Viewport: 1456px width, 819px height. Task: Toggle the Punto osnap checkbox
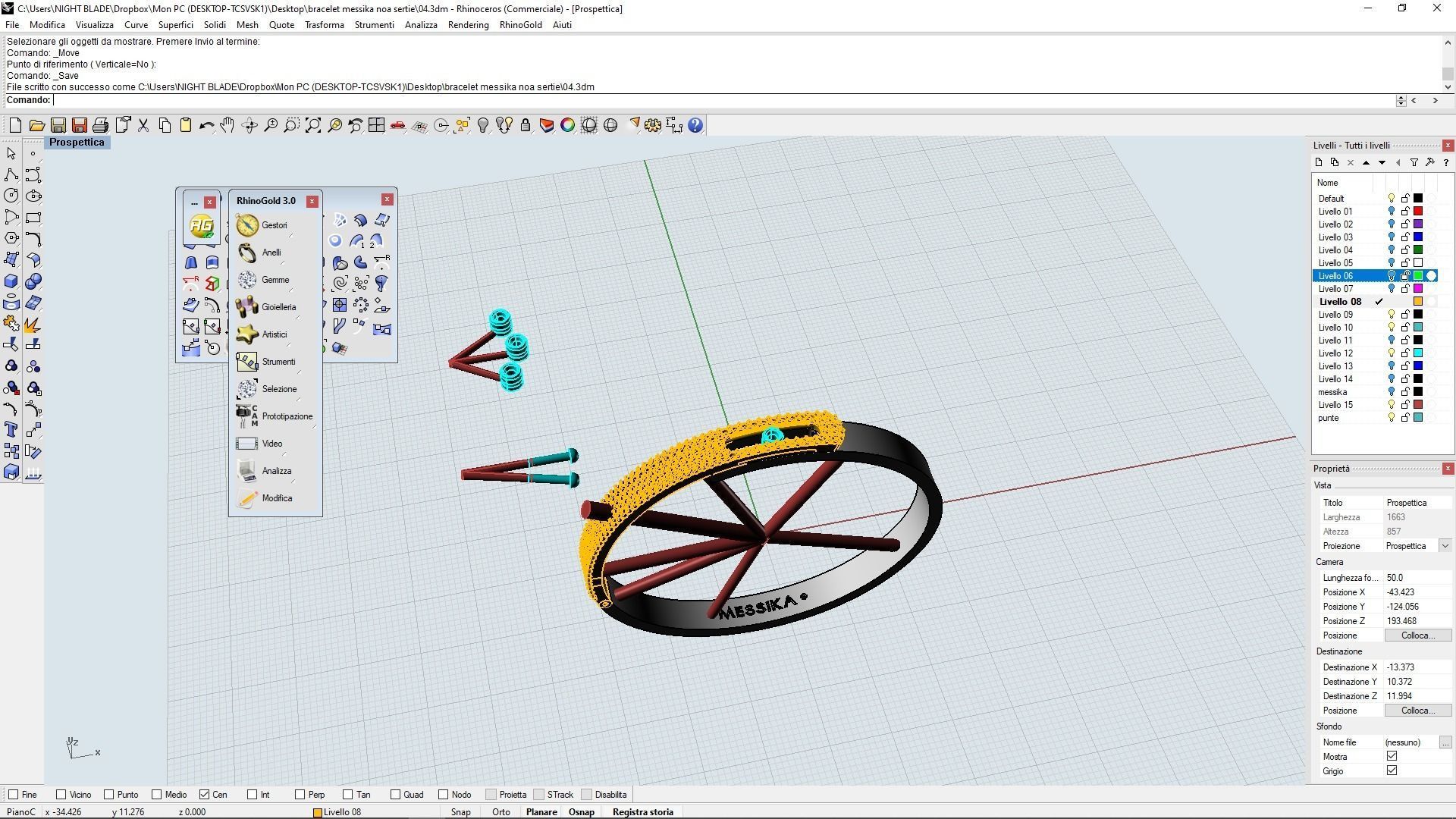coord(108,795)
